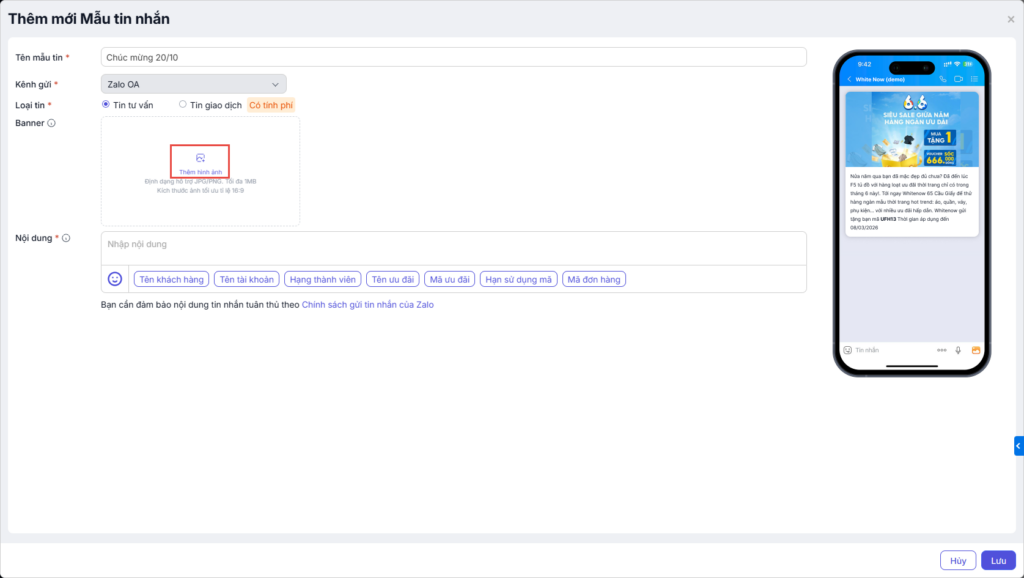Screen dimensions: 1024x578
Task: Close the Thêm mới Mẫu tin nhắn dialog
Action: (x=1010, y=20)
